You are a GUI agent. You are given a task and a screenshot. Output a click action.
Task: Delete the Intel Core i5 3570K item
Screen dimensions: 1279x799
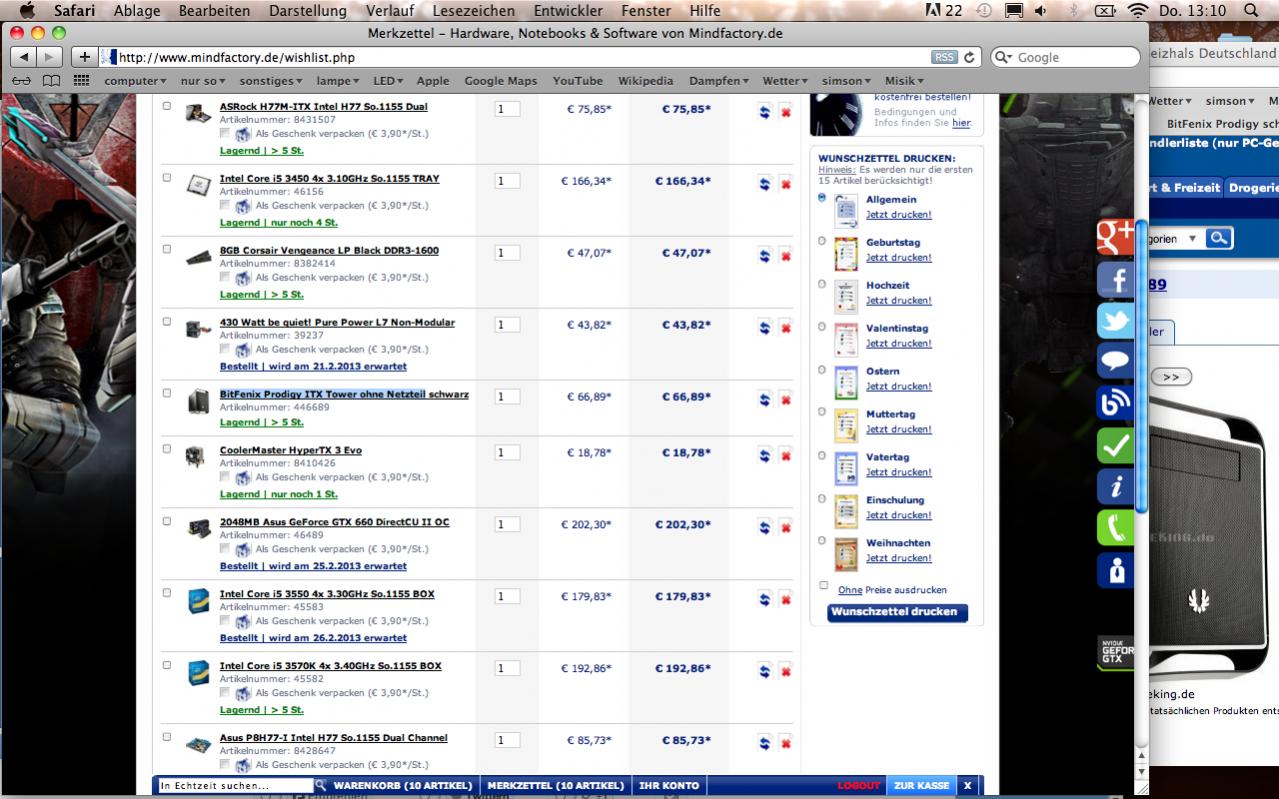click(785, 671)
